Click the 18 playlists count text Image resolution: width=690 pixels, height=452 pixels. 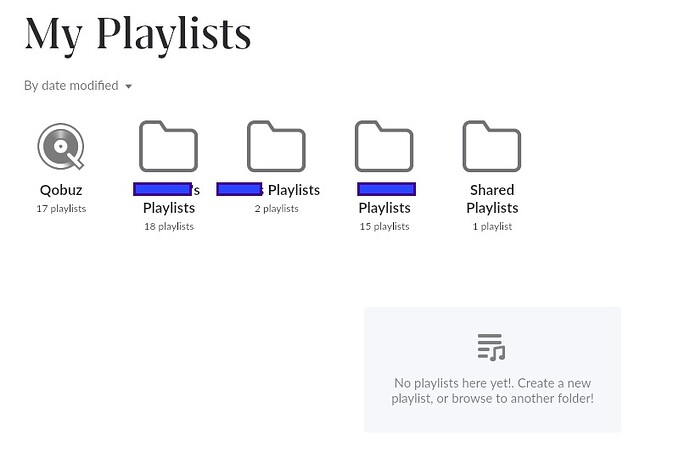(169, 227)
